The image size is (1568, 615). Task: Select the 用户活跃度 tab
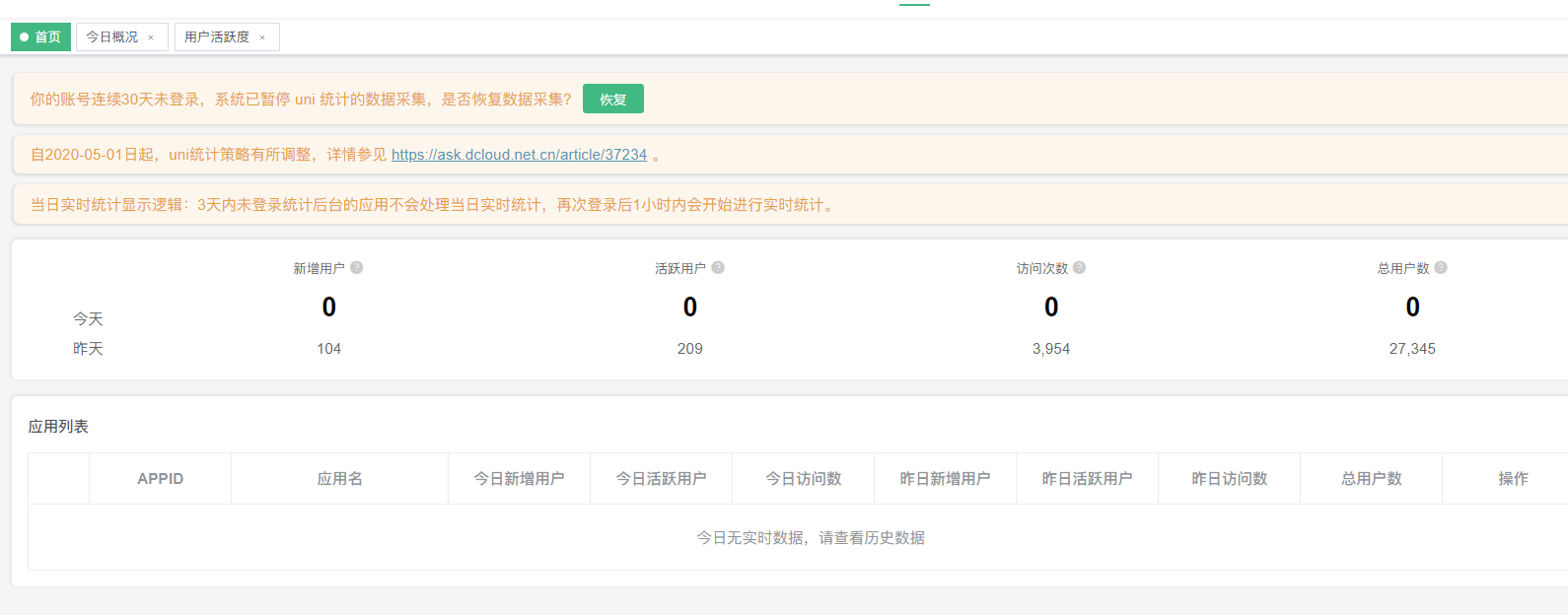[x=217, y=37]
